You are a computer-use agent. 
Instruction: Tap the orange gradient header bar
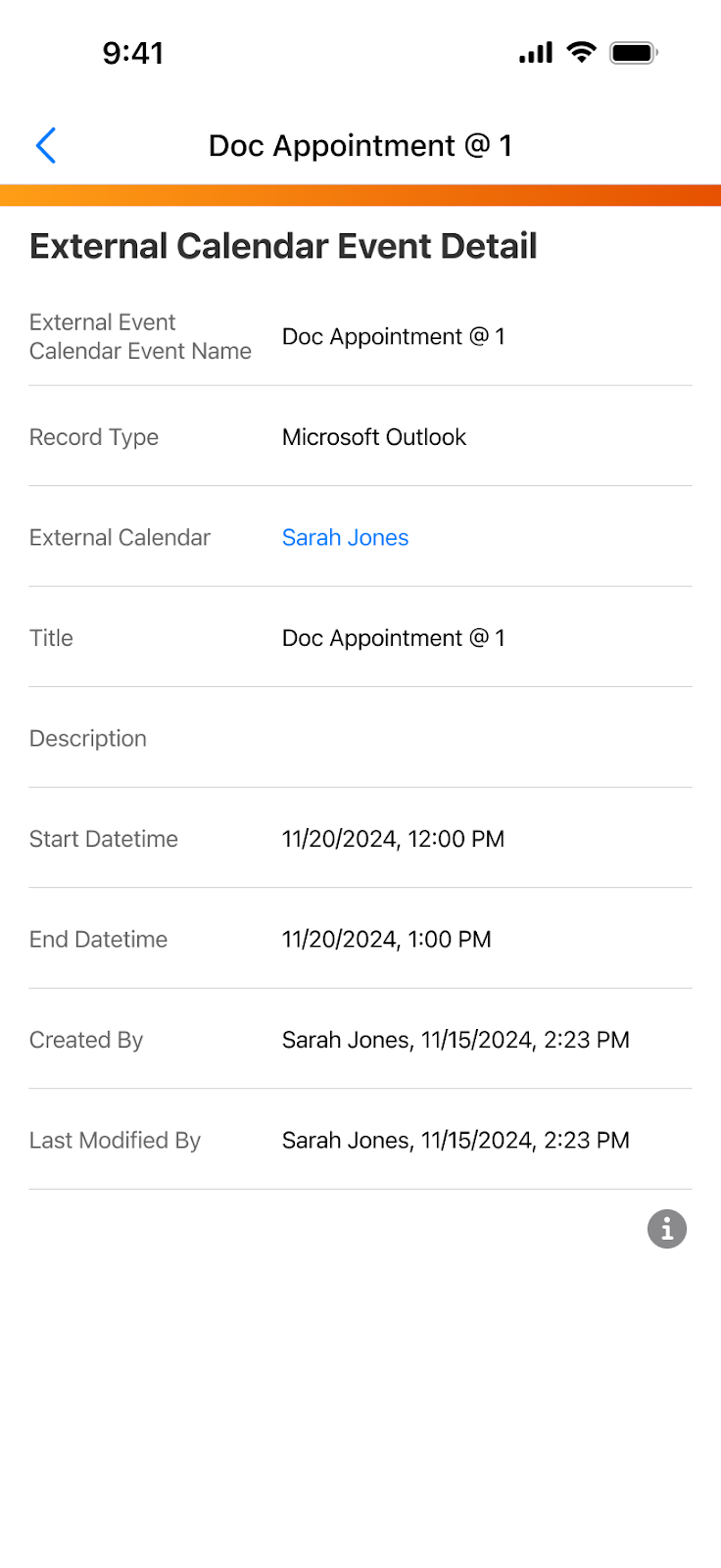click(x=360, y=195)
